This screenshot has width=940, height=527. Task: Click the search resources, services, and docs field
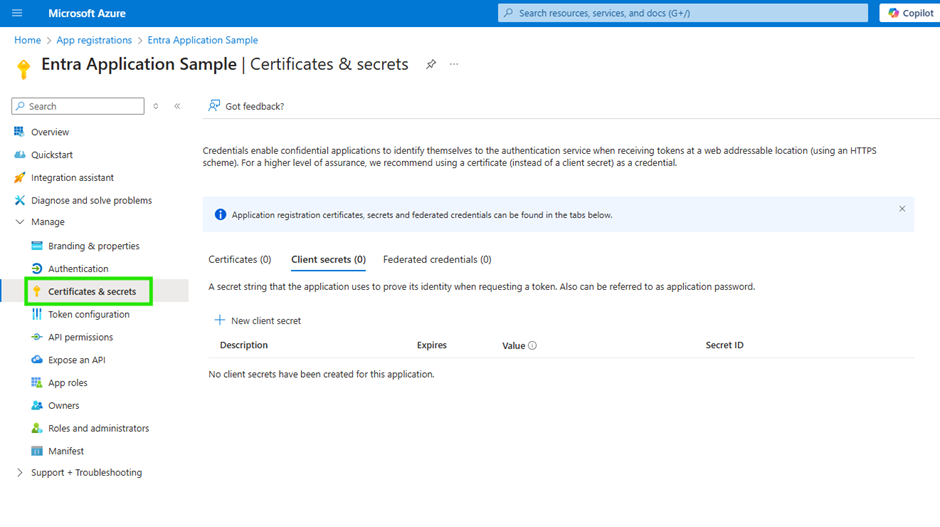coord(682,13)
